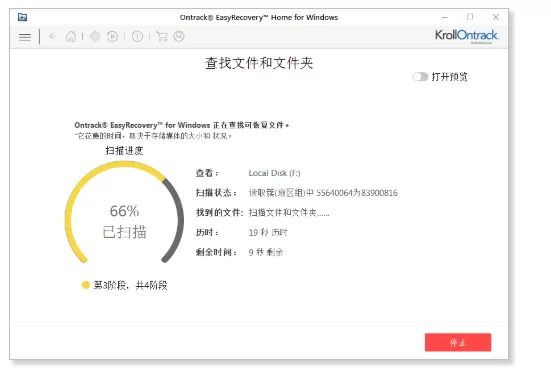Click the 扫描文件和文件夹 found files text

(x=289, y=213)
